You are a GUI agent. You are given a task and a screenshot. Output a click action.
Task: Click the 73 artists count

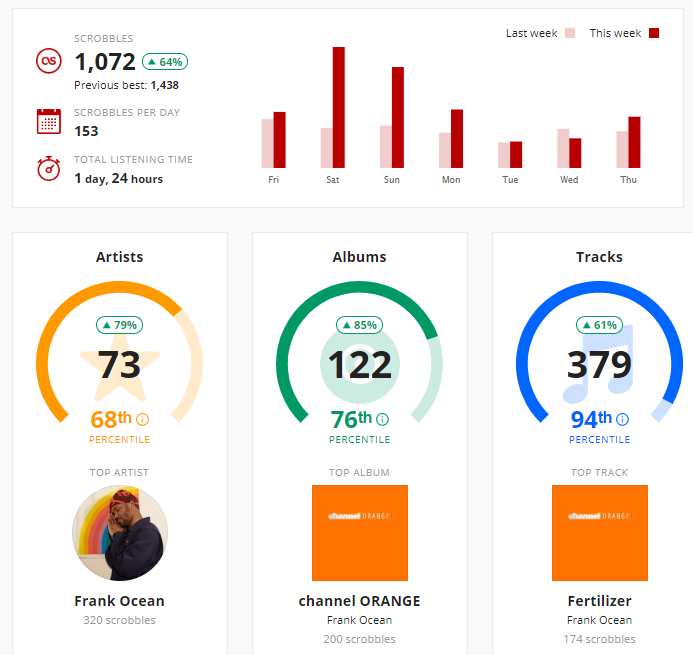tap(119, 365)
